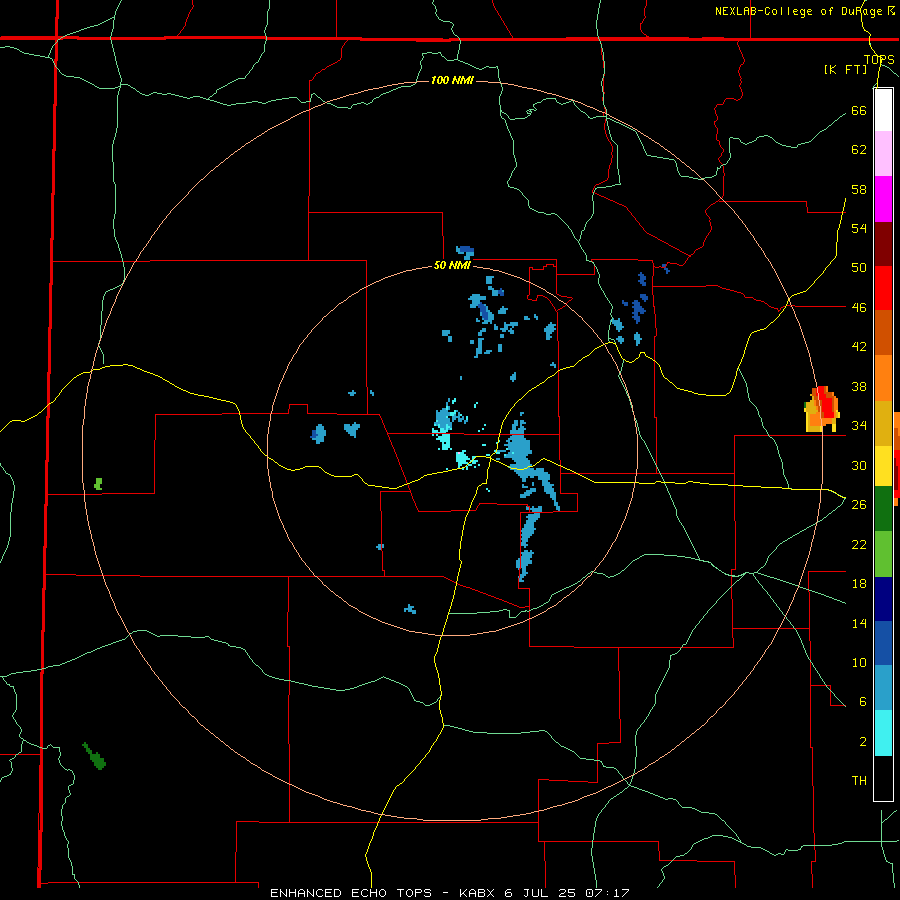Image resolution: width=900 pixels, height=900 pixels.
Task: Click the '42' scale label
Action: 859,347
